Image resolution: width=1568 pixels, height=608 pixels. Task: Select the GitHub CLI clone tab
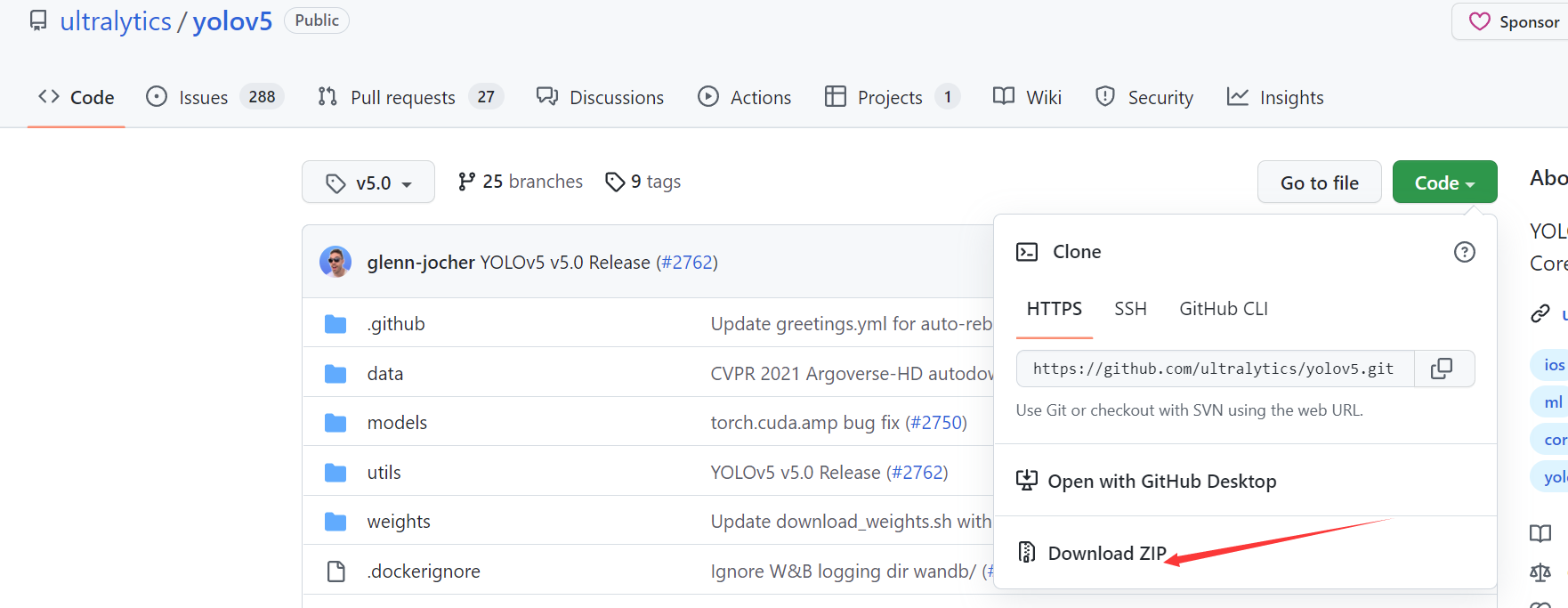[x=1224, y=309]
